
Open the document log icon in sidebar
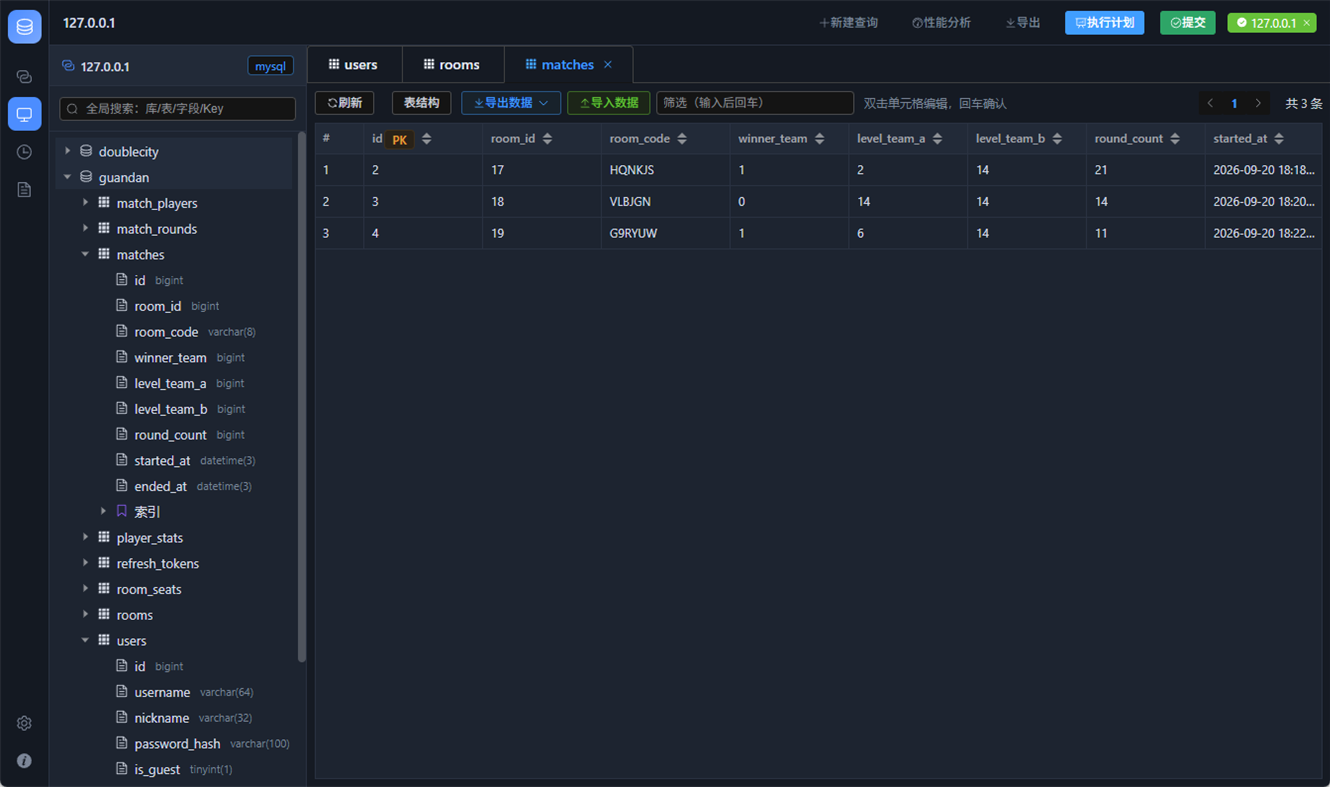(24, 190)
